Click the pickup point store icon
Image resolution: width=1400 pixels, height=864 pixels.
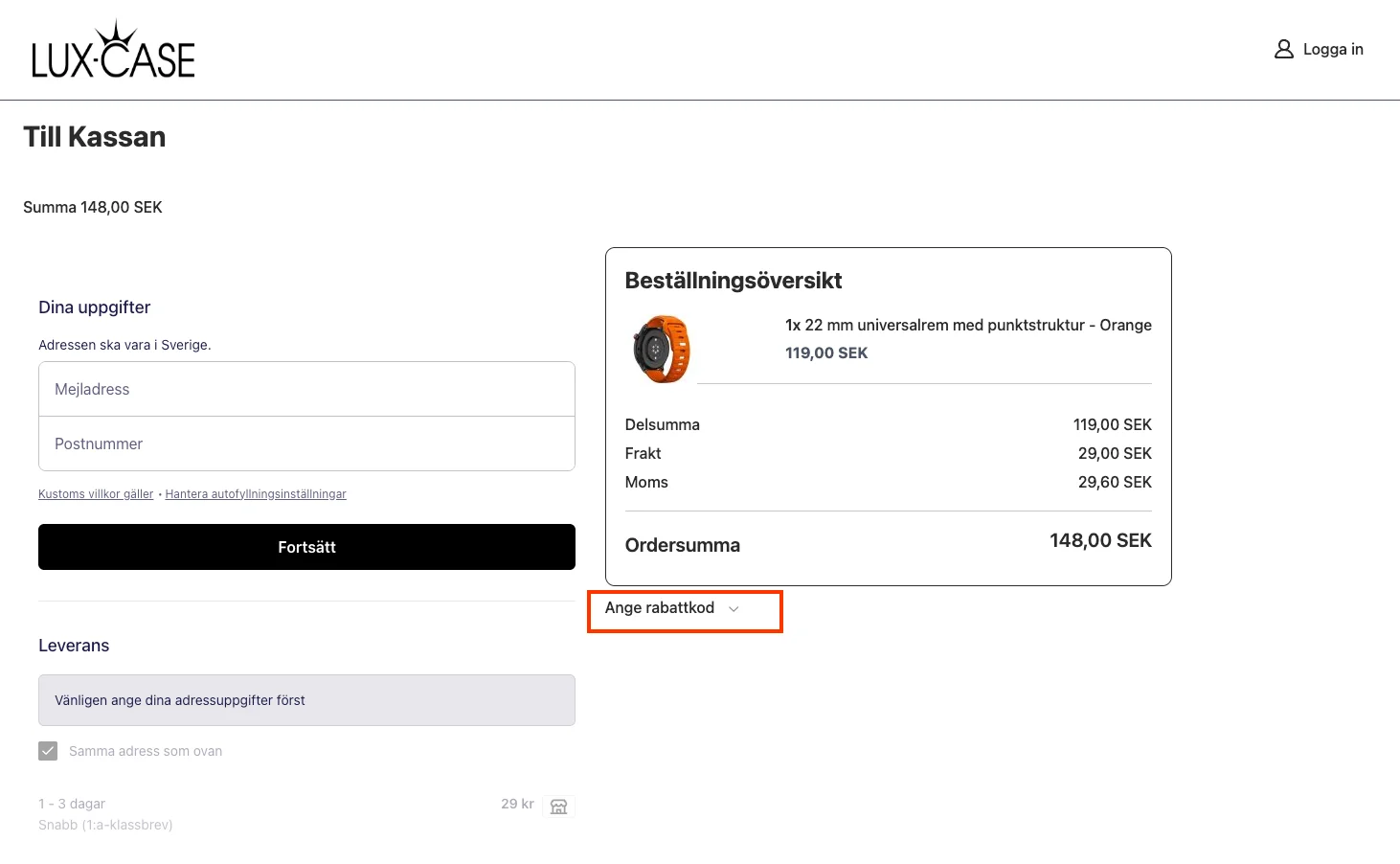[x=559, y=807]
